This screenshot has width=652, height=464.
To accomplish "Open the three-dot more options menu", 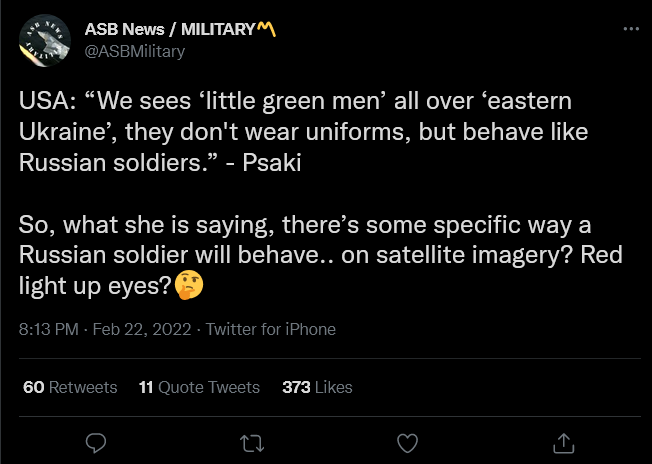I will click(x=631, y=29).
